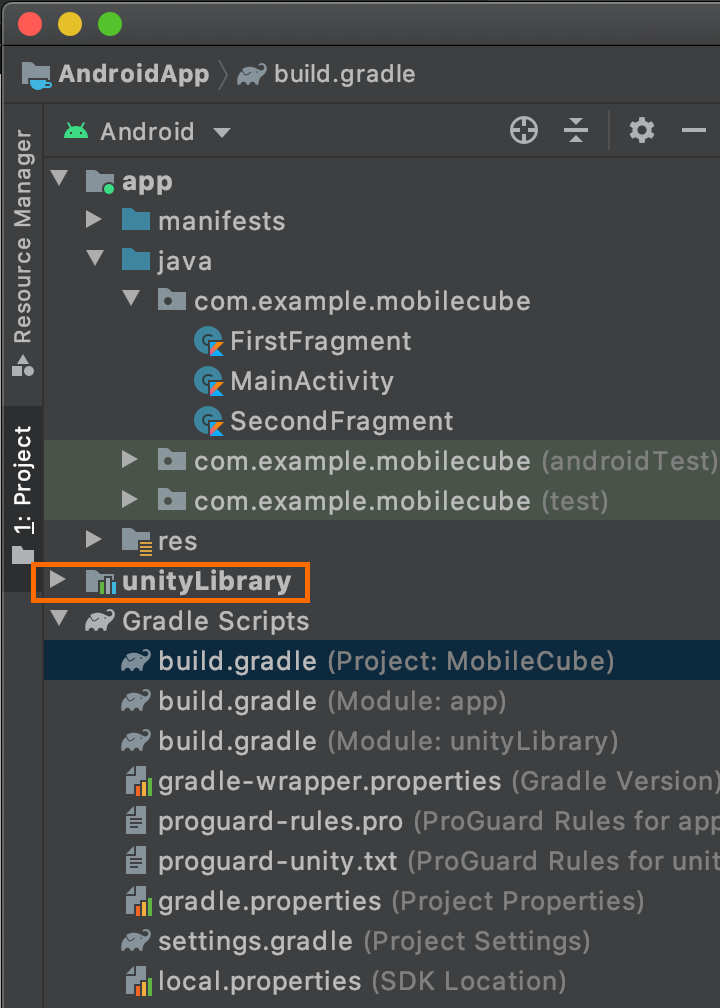Viewport: 720px width, 1008px height.
Task: Select MainActivity in the project tree
Action: [x=312, y=381]
